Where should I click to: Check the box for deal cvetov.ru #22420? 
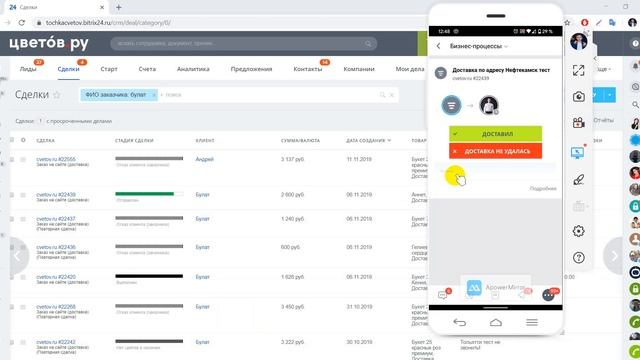(x=12, y=277)
